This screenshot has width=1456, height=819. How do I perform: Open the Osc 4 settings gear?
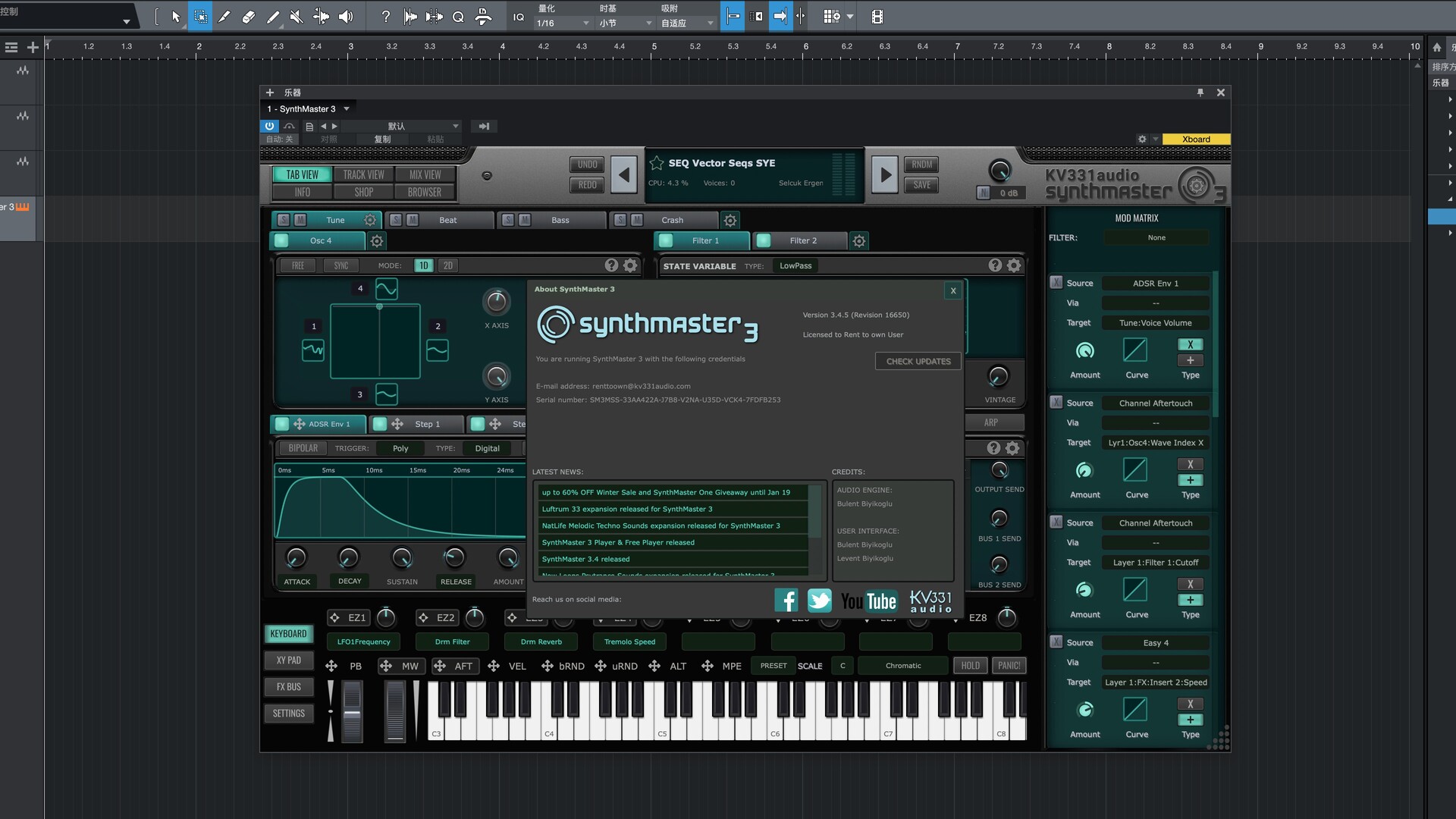(377, 240)
